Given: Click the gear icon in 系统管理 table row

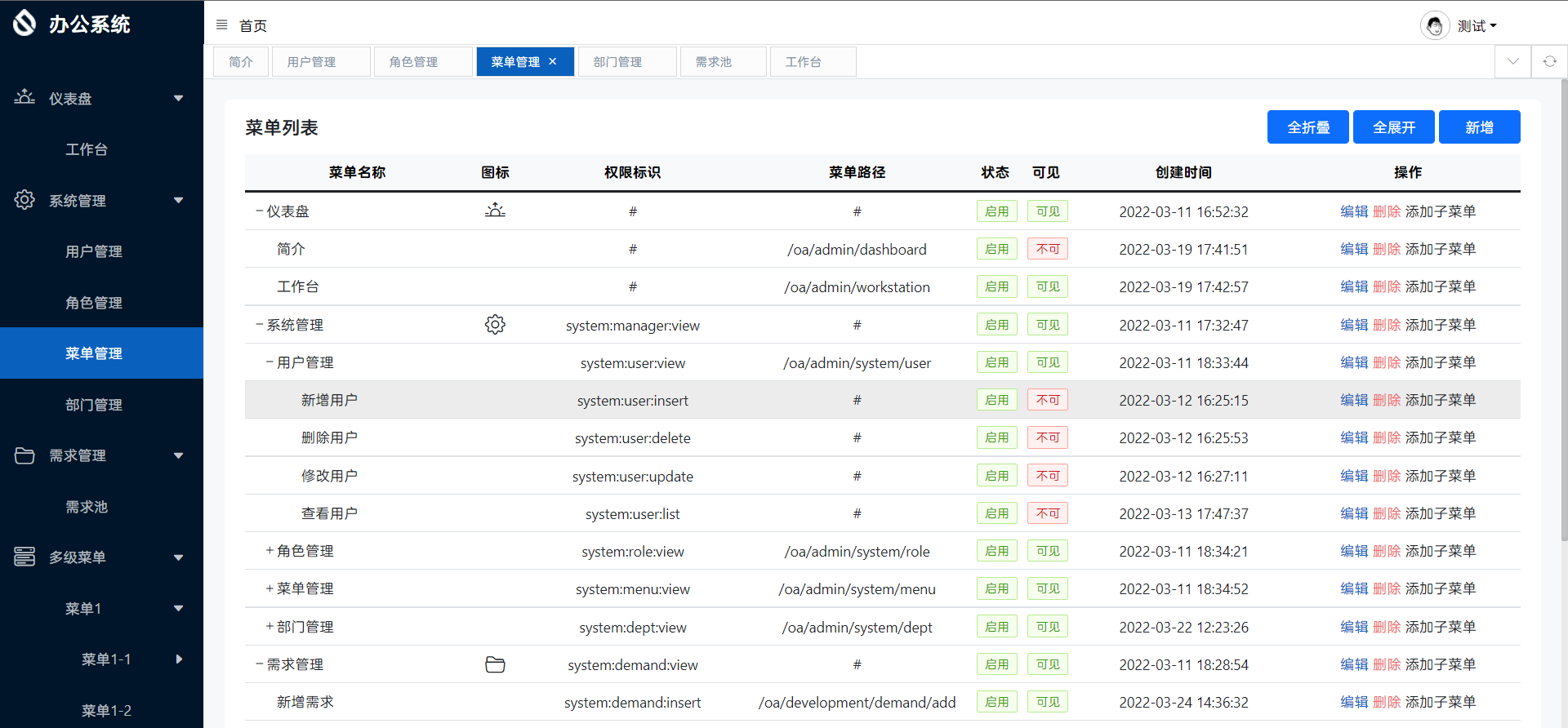Looking at the screenshot, I should 495,325.
